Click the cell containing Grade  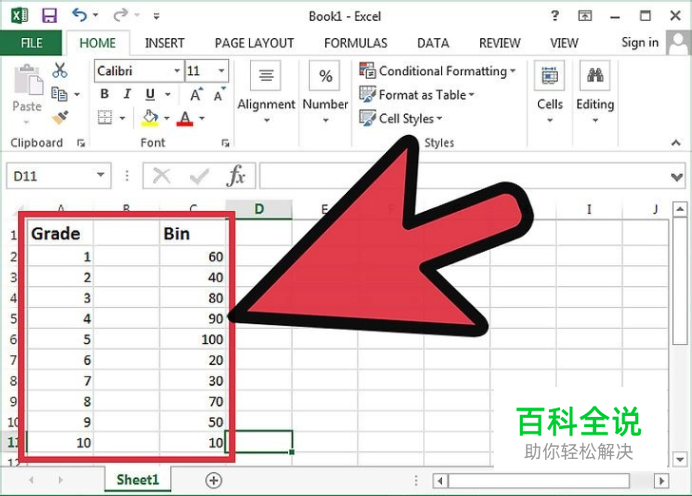tap(60, 233)
